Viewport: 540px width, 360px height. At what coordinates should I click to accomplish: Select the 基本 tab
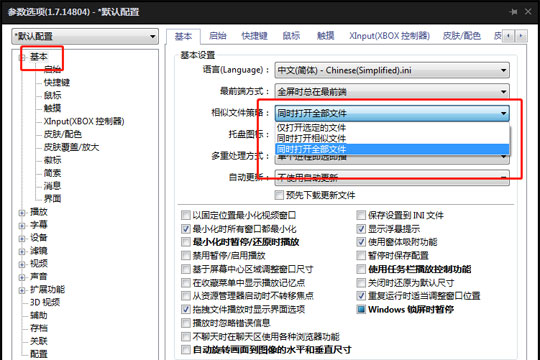183,36
